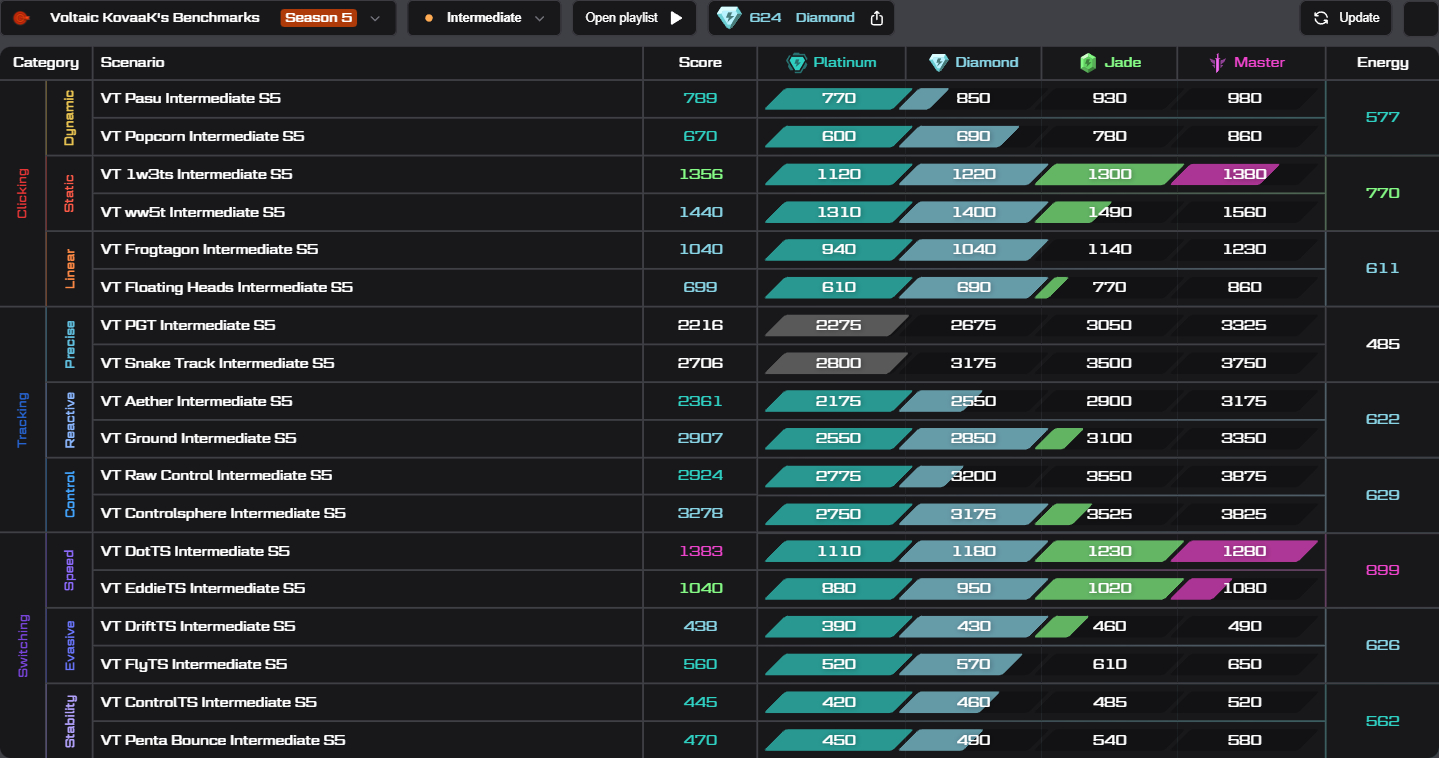Click the Precise energy value 485
Image resolution: width=1439 pixels, height=758 pixels.
[x=1383, y=344]
